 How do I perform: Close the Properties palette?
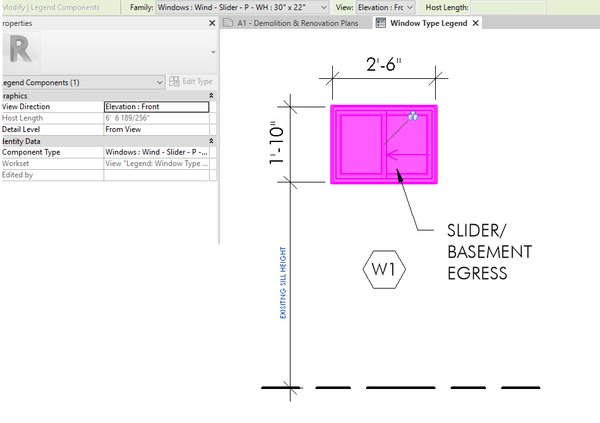(x=212, y=23)
